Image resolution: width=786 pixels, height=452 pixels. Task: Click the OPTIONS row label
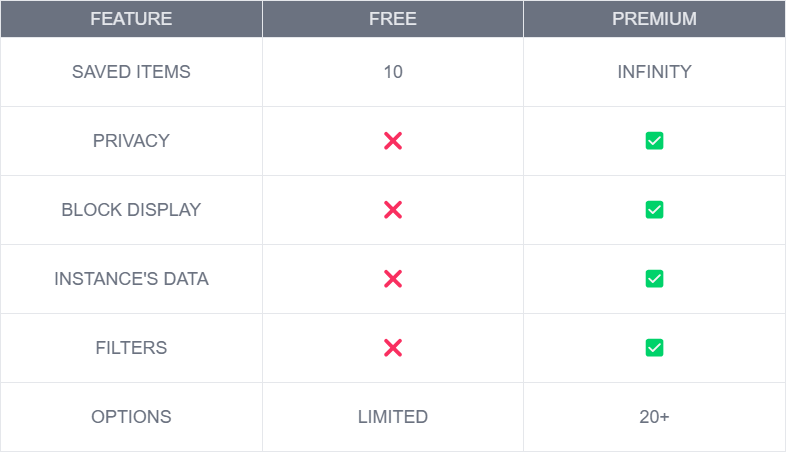(131, 417)
